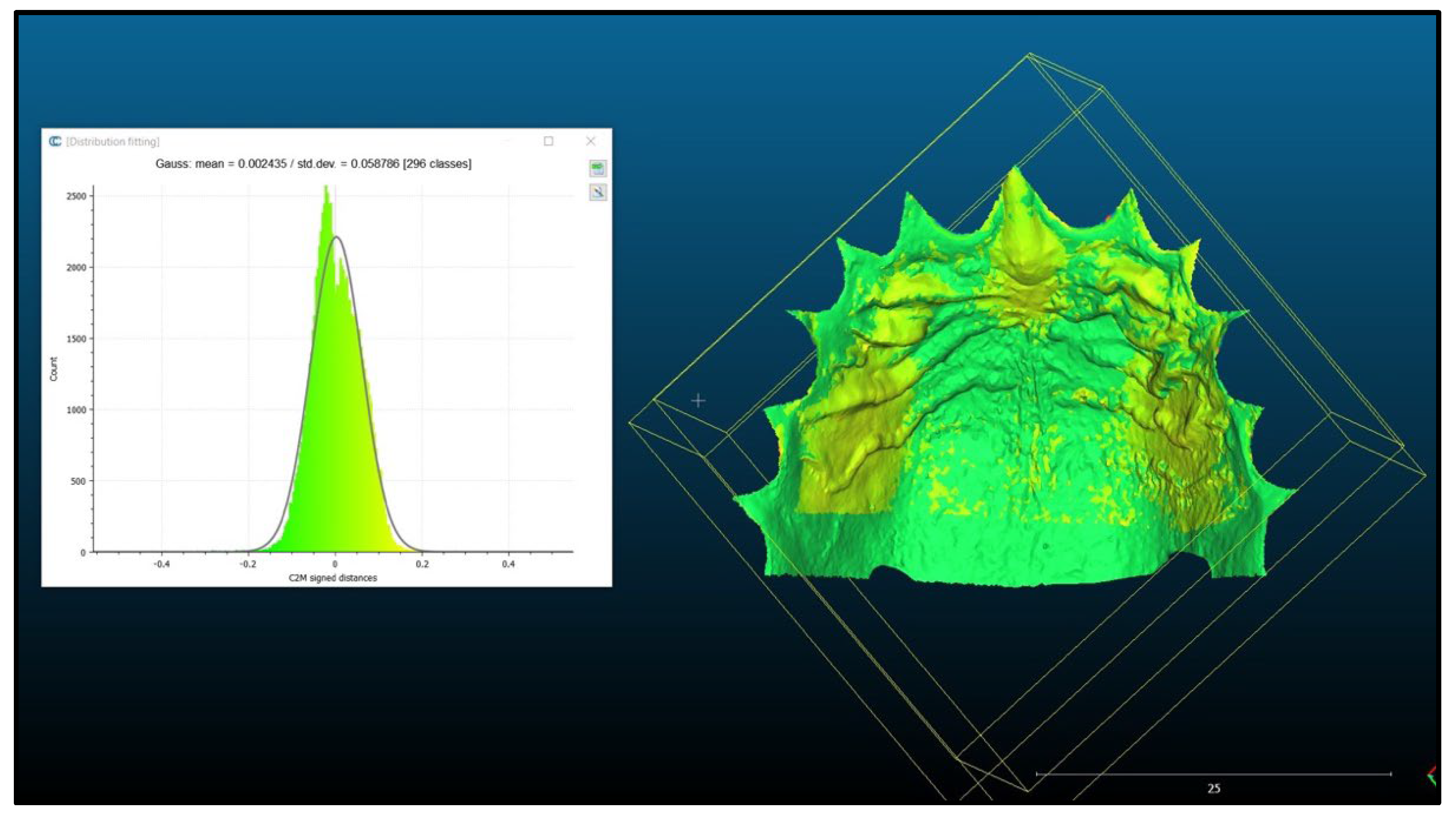Click the top corner of the yellow bounding box
The image size is (1456, 819).
pyautogui.click(x=1029, y=54)
